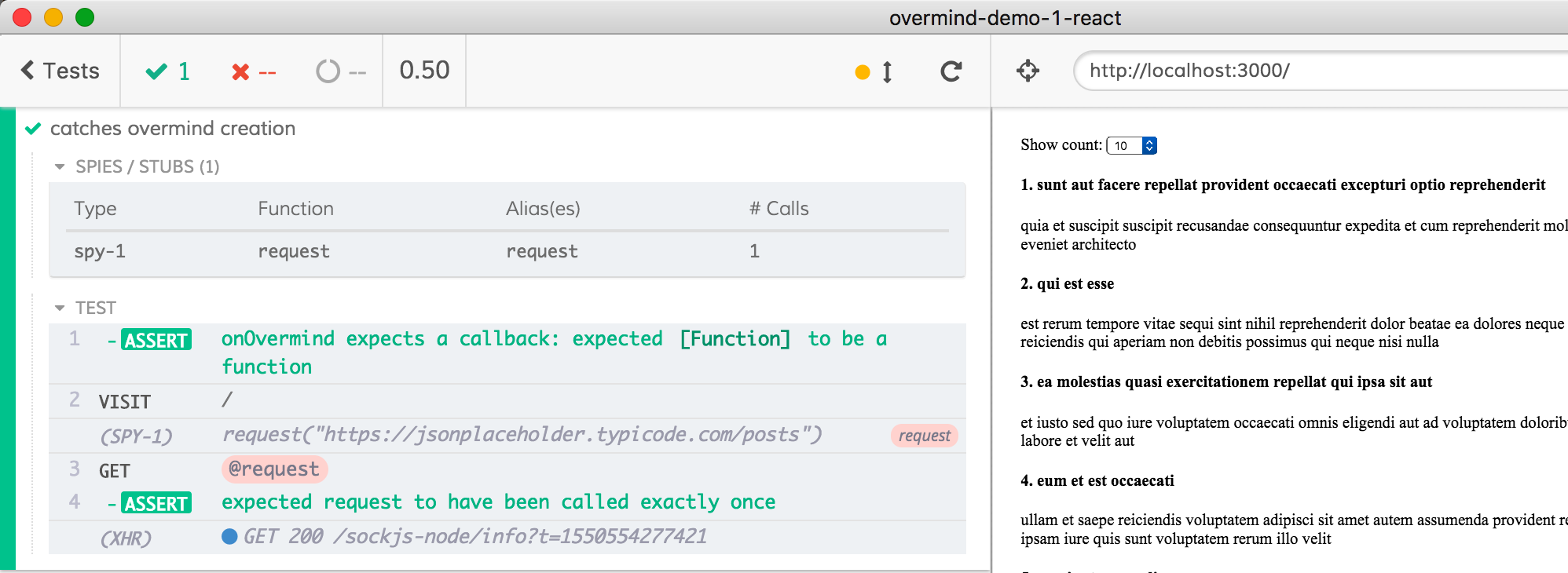Toggle auto-scrolling arrow icon
Screen dimensions: 1568x573
click(887, 72)
